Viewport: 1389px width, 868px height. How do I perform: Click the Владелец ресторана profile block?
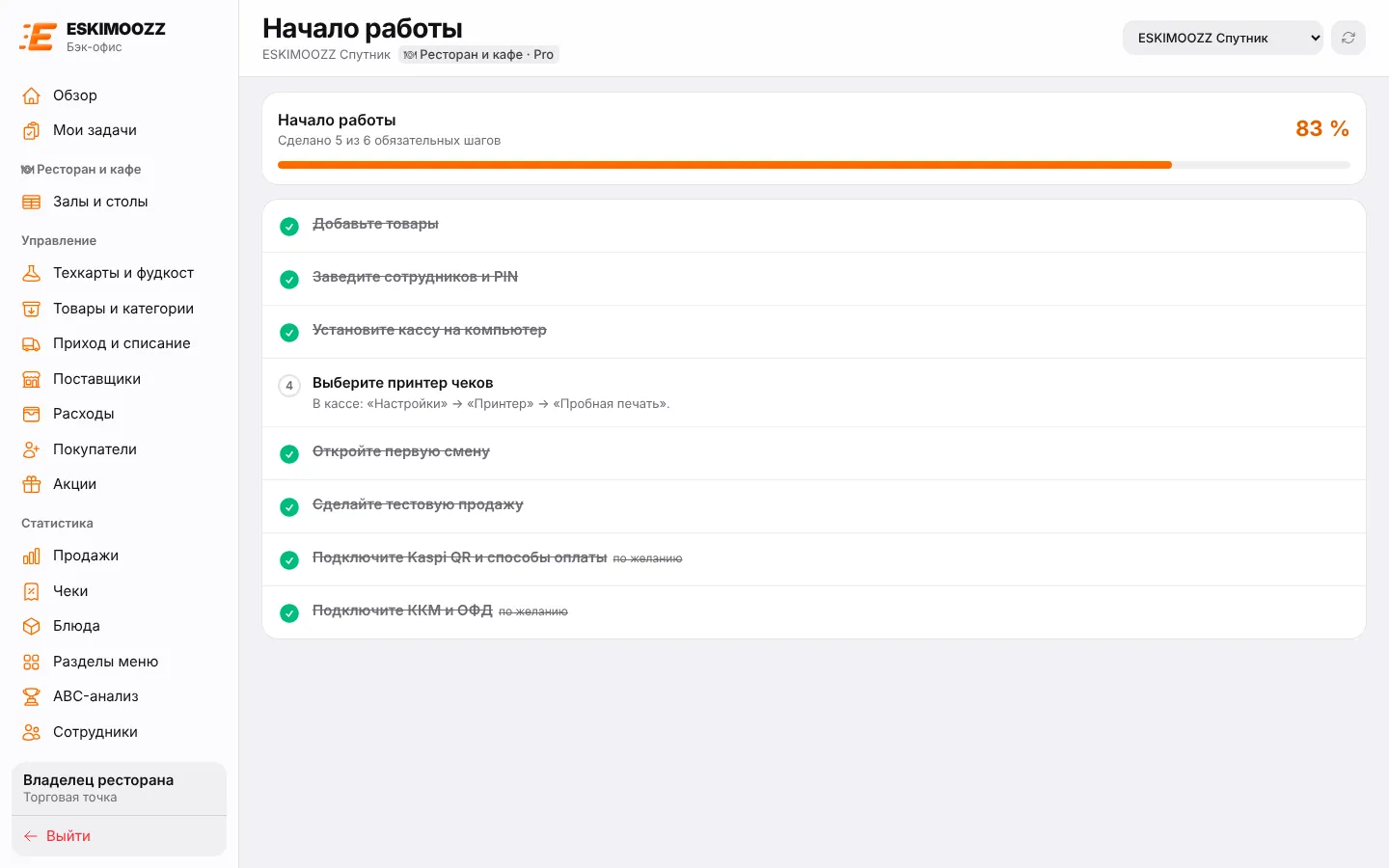(119, 788)
